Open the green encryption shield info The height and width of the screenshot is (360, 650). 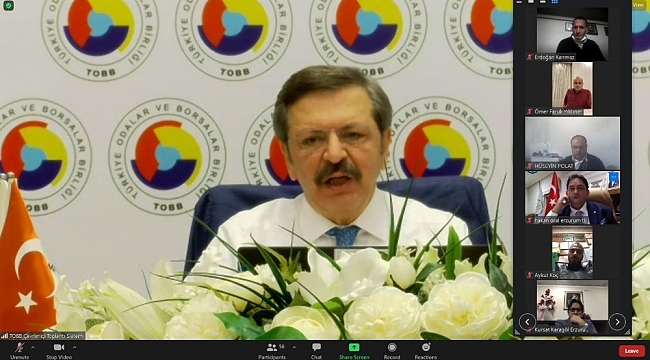click(x=9, y=6)
